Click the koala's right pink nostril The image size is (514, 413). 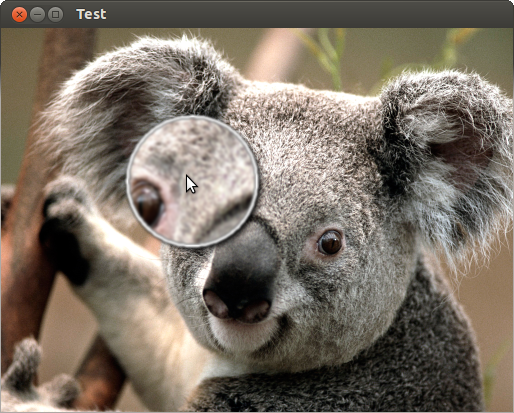point(257,311)
